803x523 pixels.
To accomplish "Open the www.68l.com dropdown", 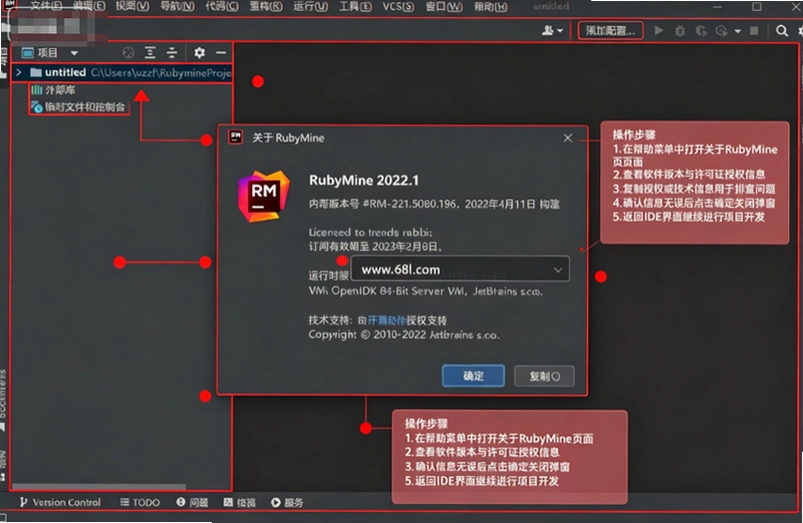I will 460,269.
